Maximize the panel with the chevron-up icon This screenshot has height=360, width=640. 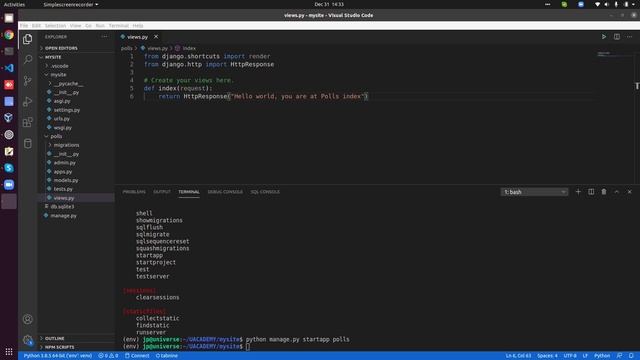617,192
